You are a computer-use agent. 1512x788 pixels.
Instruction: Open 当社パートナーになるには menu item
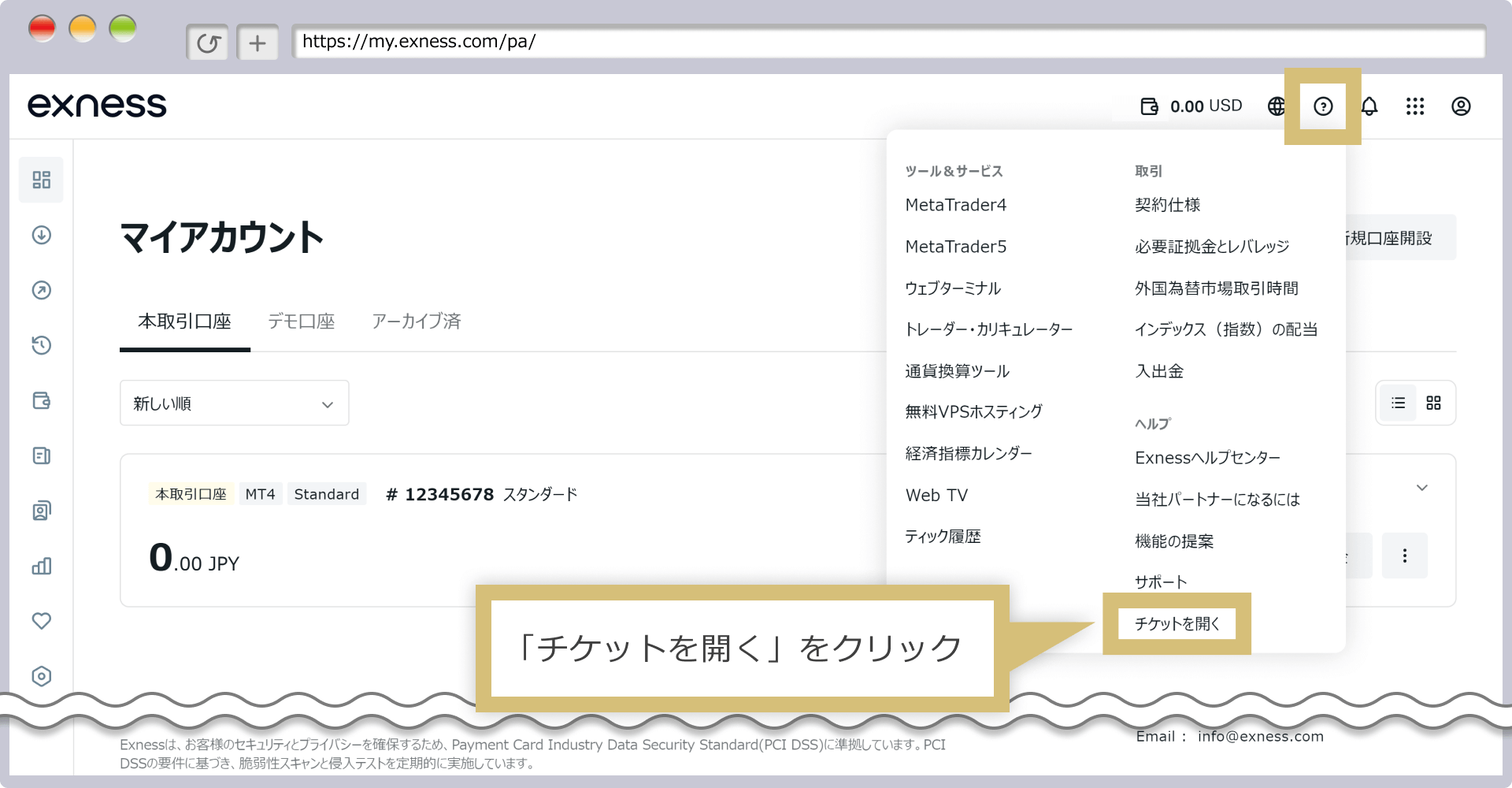pyautogui.click(x=1217, y=500)
